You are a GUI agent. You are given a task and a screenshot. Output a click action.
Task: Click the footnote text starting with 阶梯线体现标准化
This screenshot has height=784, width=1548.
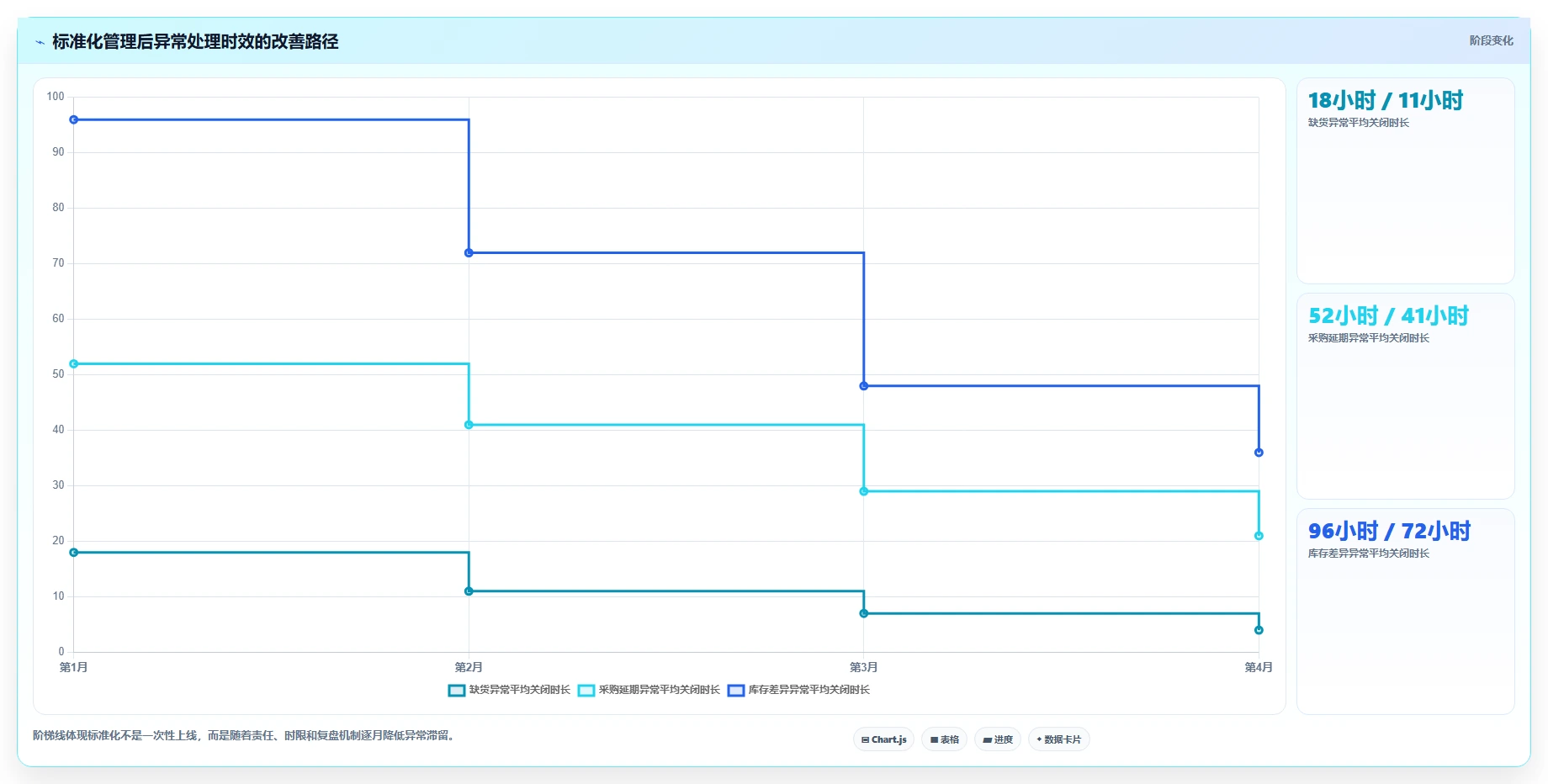tap(245, 735)
